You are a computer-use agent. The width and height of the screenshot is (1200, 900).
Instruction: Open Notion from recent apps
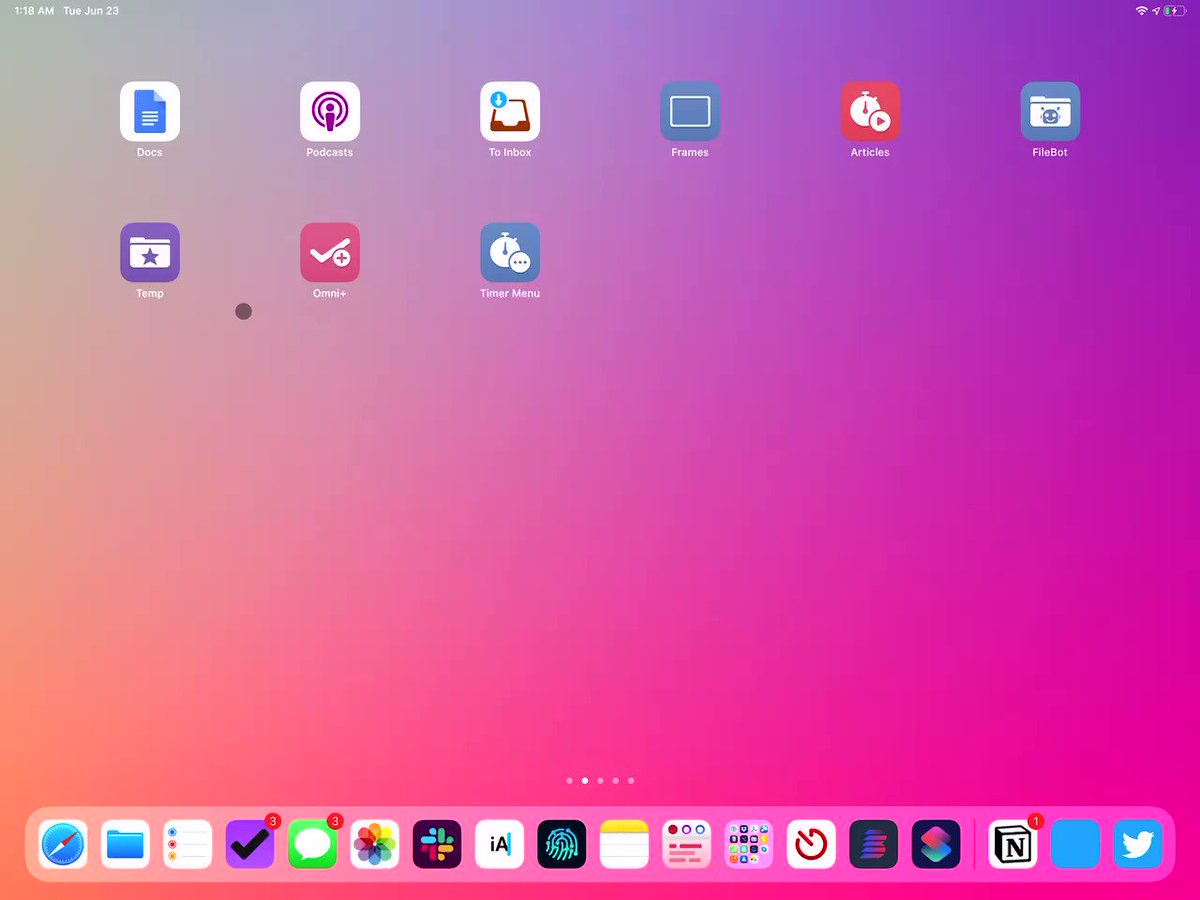click(x=1013, y=844)
